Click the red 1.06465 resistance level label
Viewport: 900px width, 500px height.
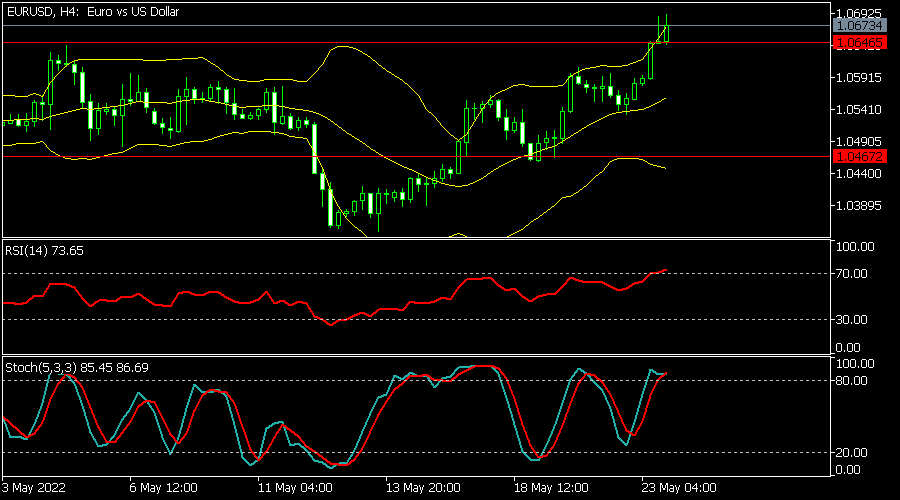pos(859,42)
